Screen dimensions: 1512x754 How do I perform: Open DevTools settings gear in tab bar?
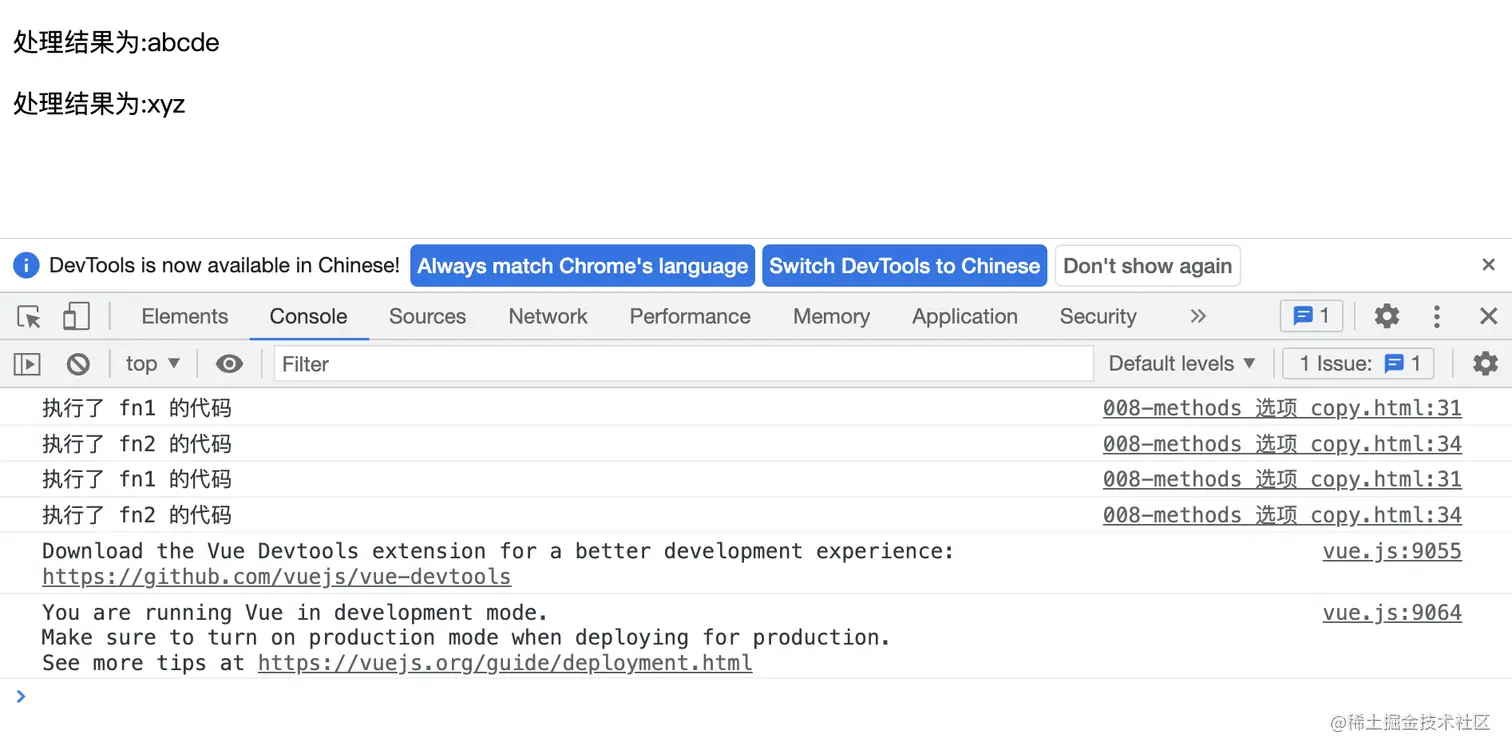[1387, 317]
